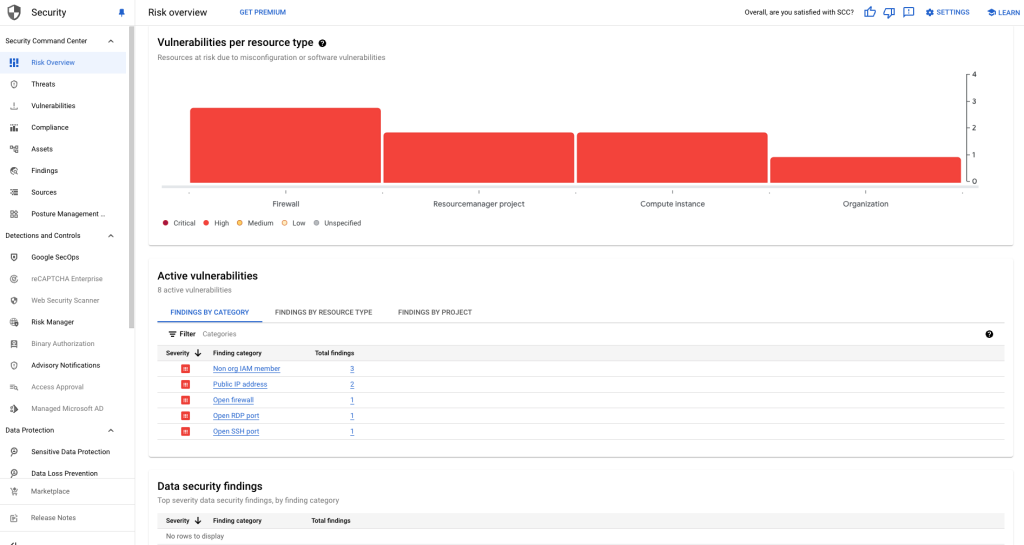Toggle the High severity legend item
1024x545 pixels.
[216, 223]
